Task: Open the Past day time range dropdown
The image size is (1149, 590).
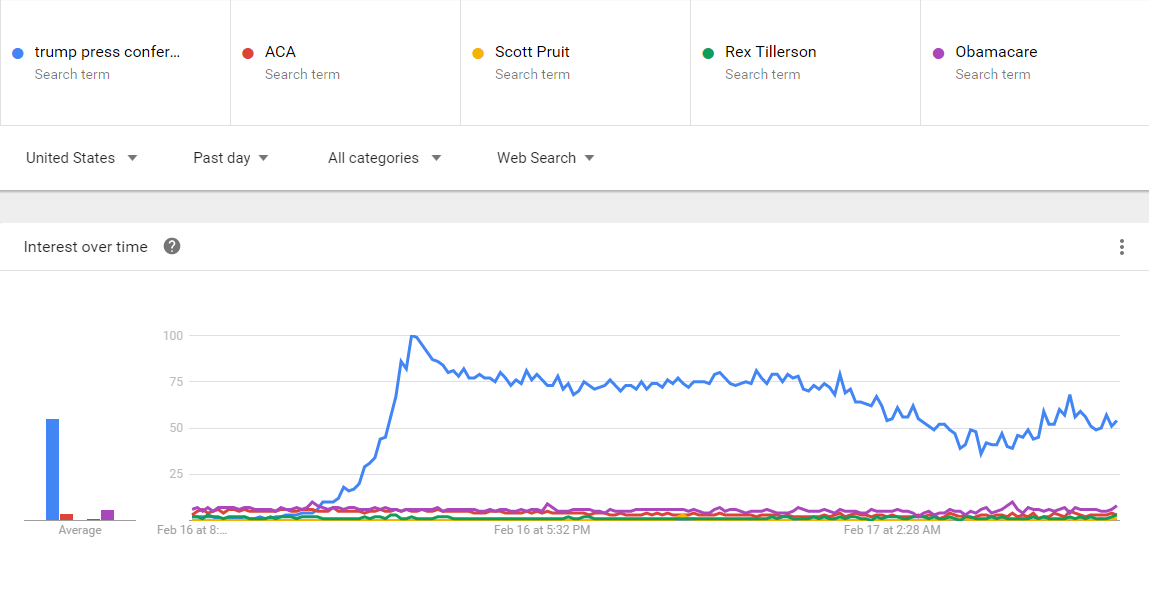Action: (x=230, y=158)
